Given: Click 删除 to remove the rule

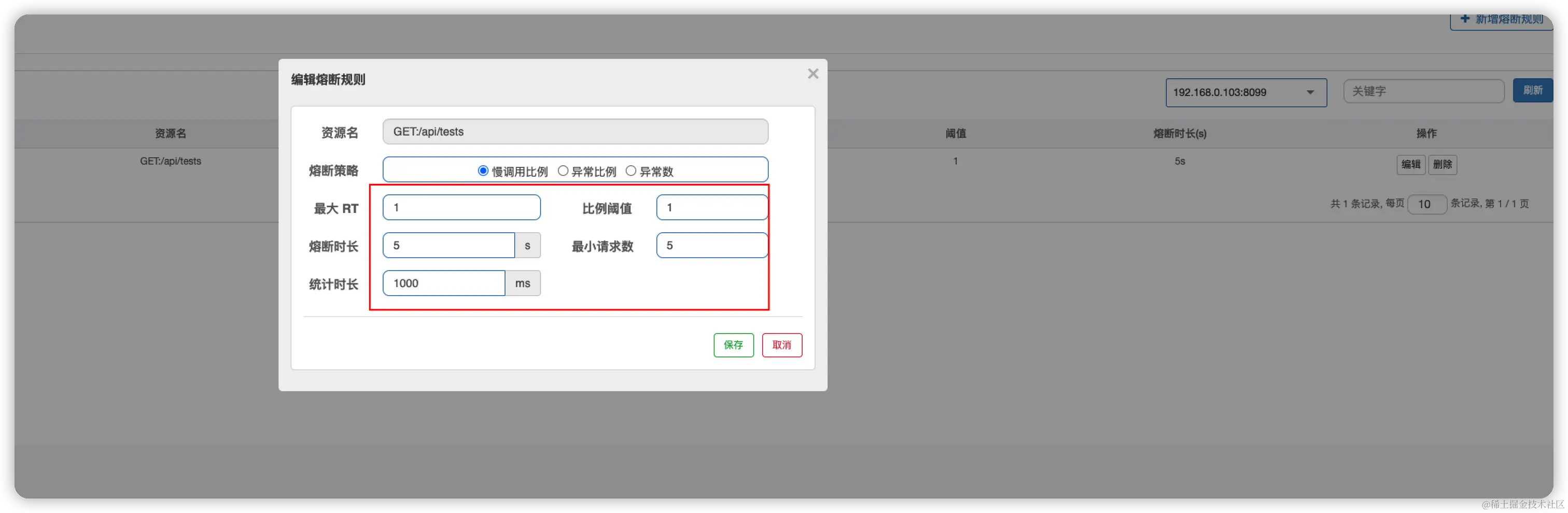Looking at the screenshot, I should coord(1443,164).
